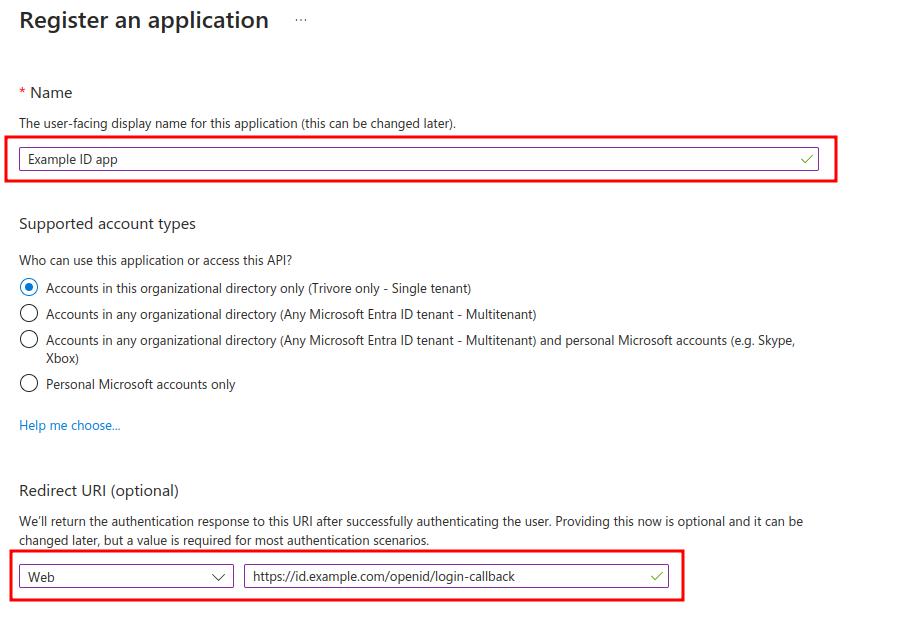Click the green checkmark in the Name field
Viewport: 903px width, 633px height.
click(806, 159)
